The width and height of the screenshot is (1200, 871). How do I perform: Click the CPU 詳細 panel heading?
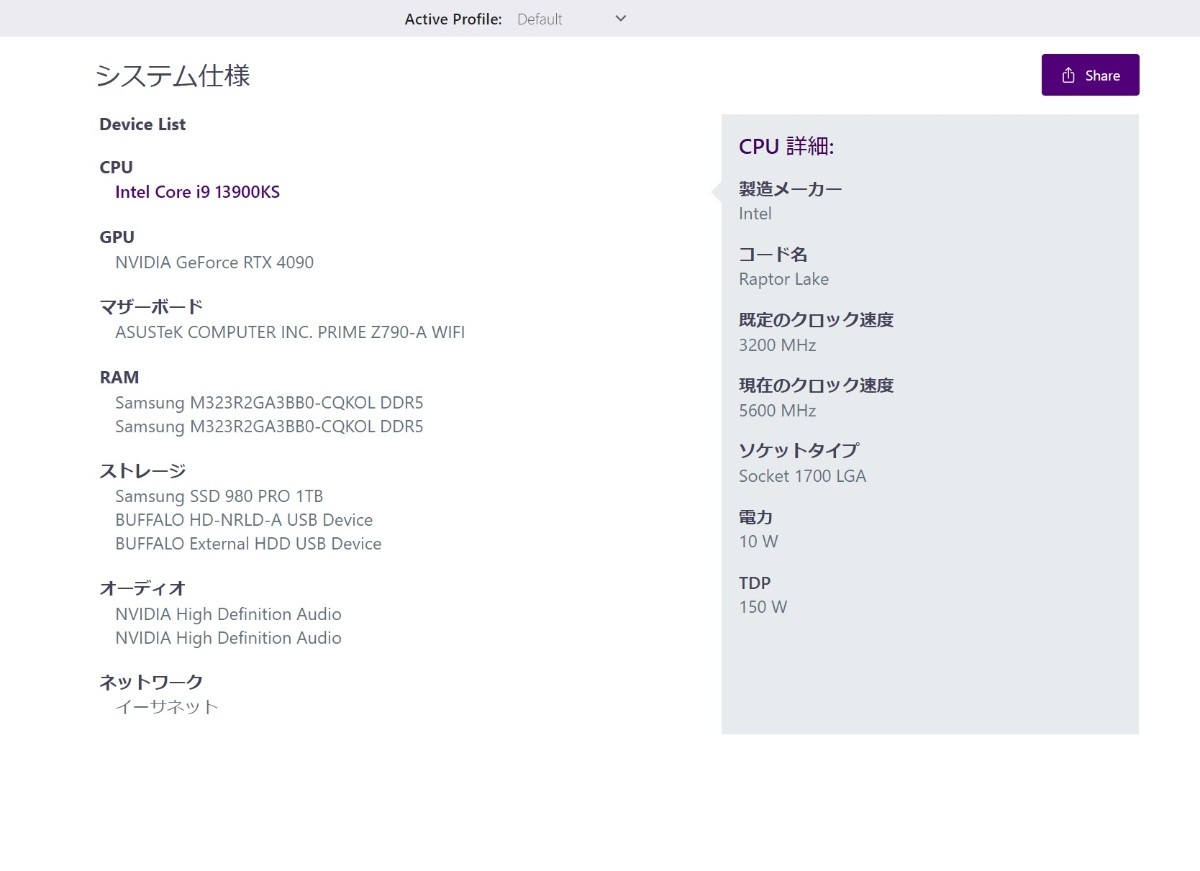click(786, 147)
